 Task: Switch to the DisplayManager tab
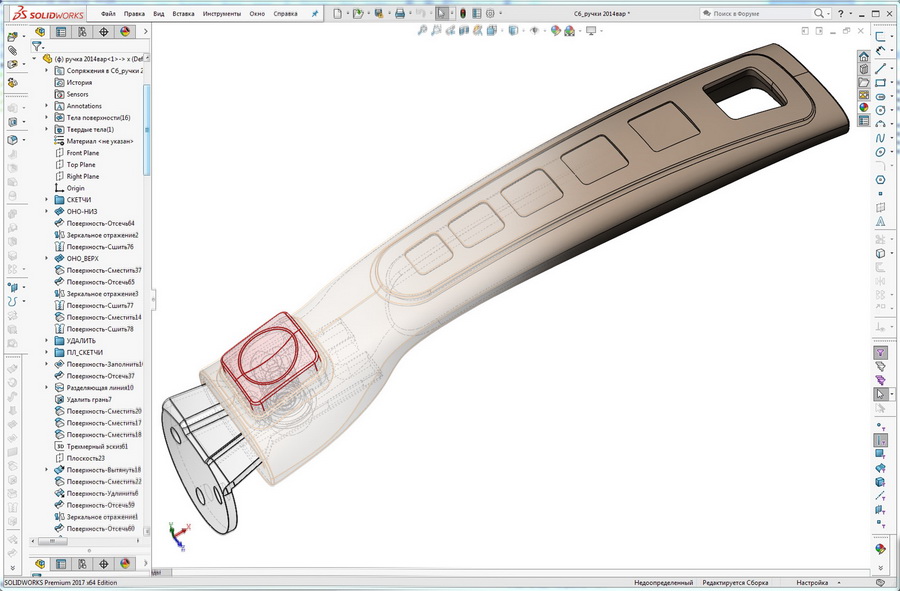coord(125,32)
